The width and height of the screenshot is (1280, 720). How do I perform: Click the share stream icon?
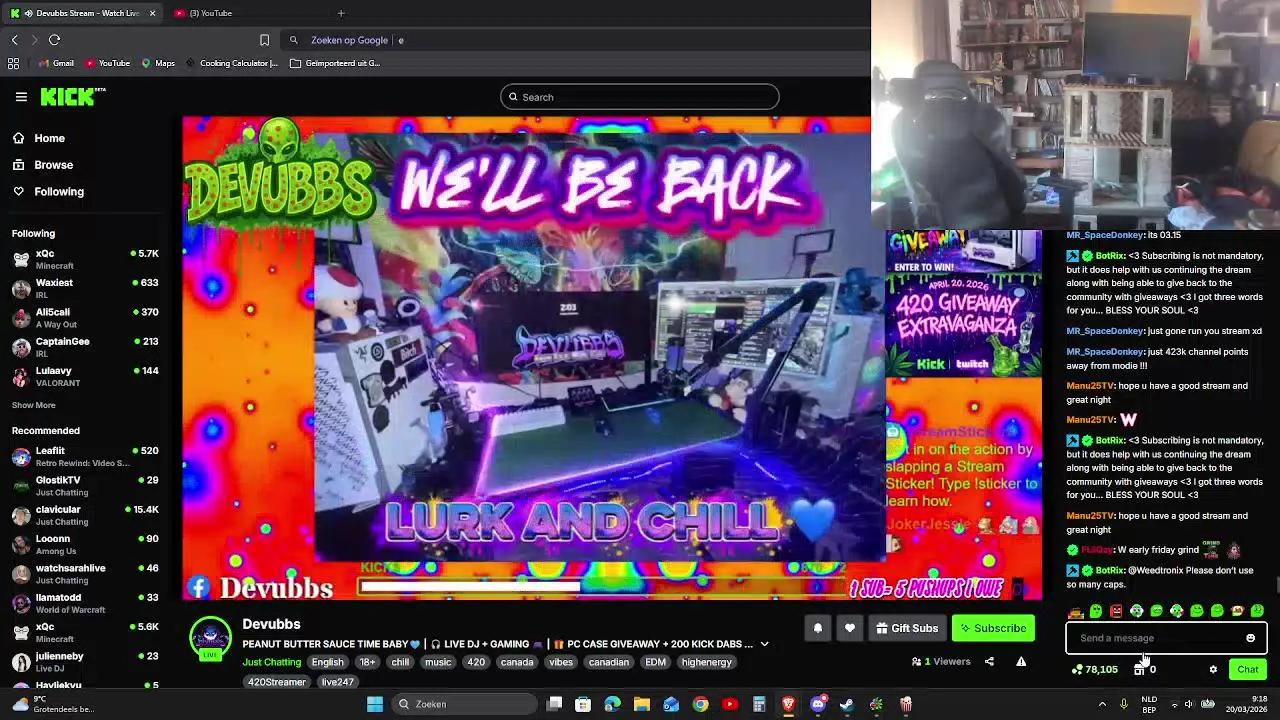click(989, 661)
